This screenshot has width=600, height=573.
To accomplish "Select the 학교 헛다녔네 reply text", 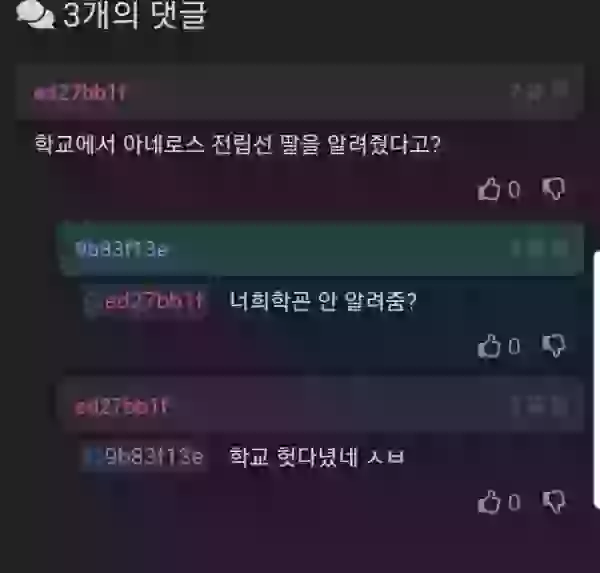I will (316, 456).
